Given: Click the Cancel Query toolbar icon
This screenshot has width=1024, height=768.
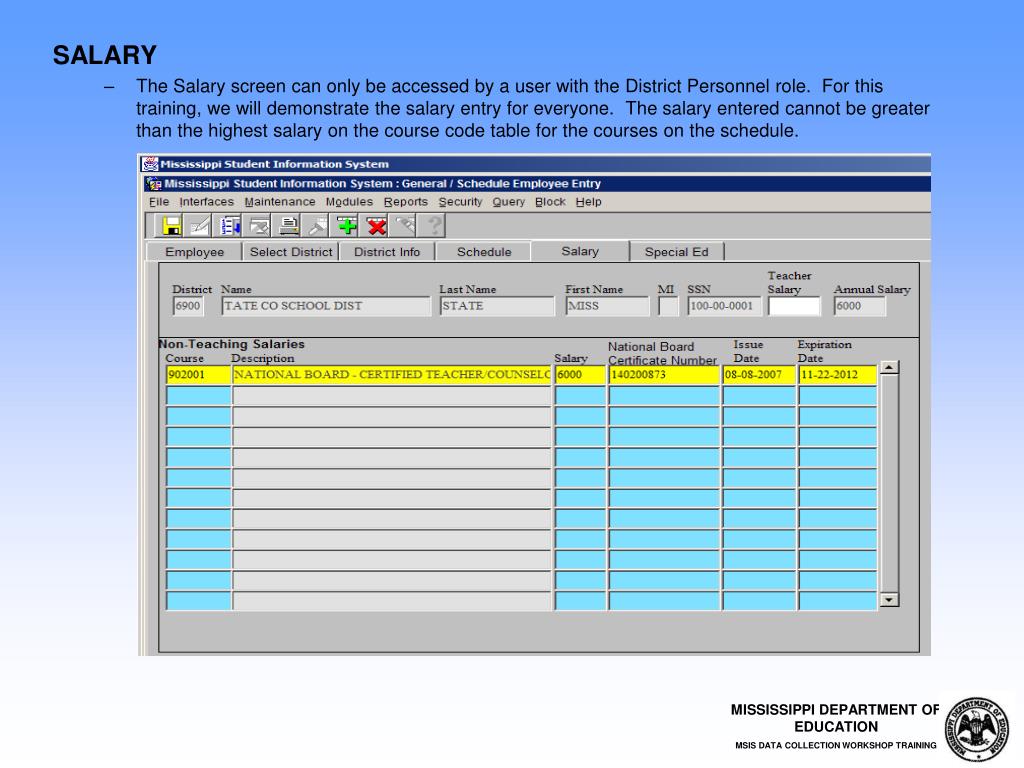Looking at the screenshot, I should (x=259, y=226).
